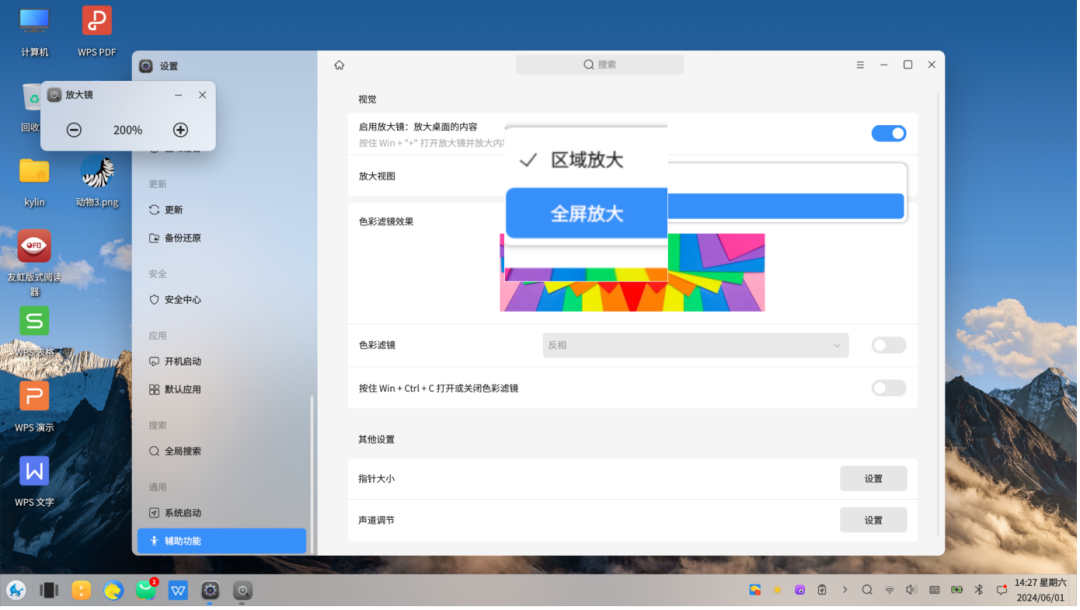The width and height of the screenshot is (1080, 610).
Task: Turn off the 启用放大镜 toggle
Action: tap(888, 133)
